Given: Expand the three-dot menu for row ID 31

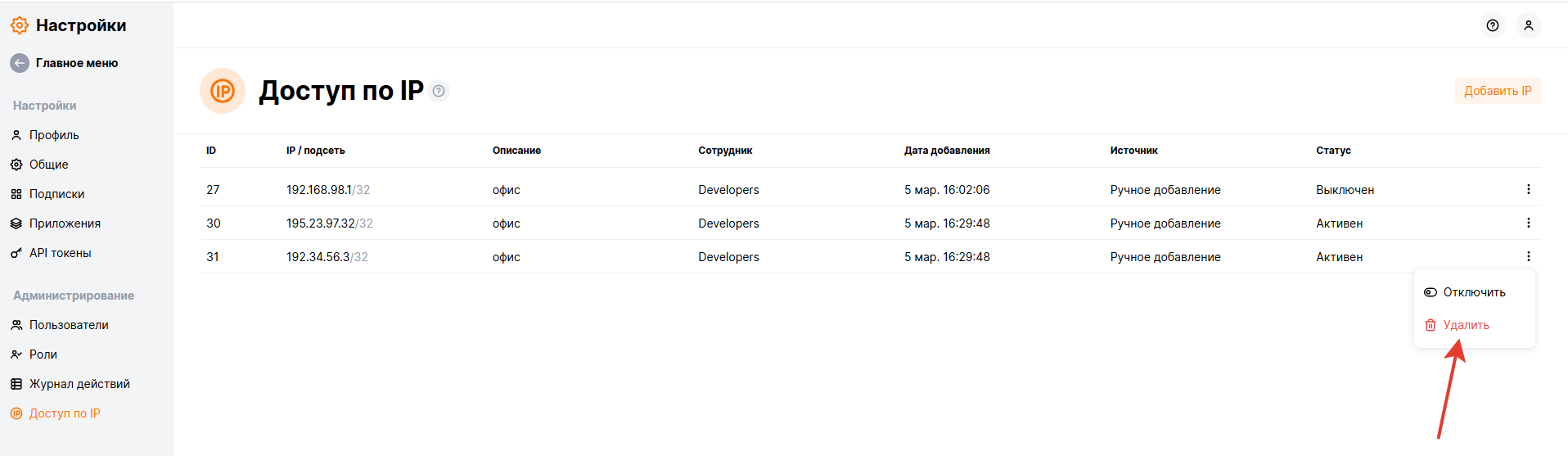Looking at the screenshot, I should (x=1528, y=256).
